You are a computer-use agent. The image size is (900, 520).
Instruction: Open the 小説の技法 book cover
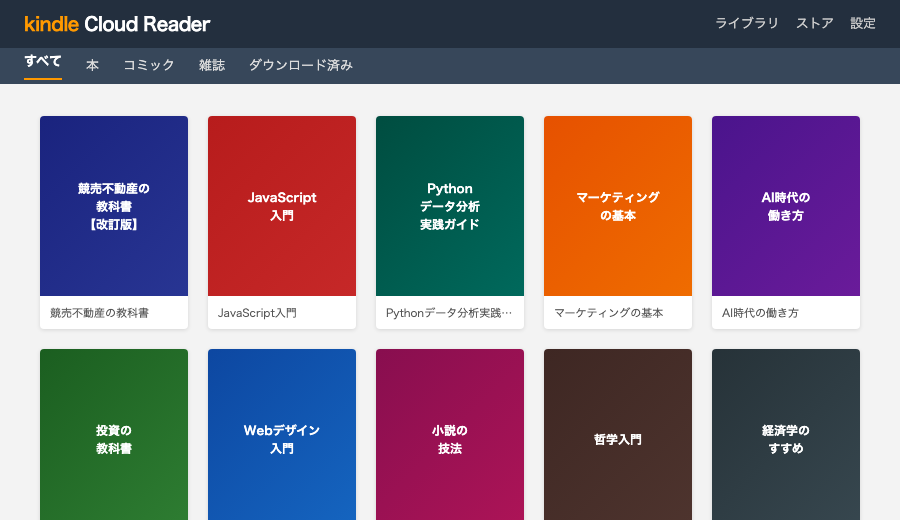[450, 435]
